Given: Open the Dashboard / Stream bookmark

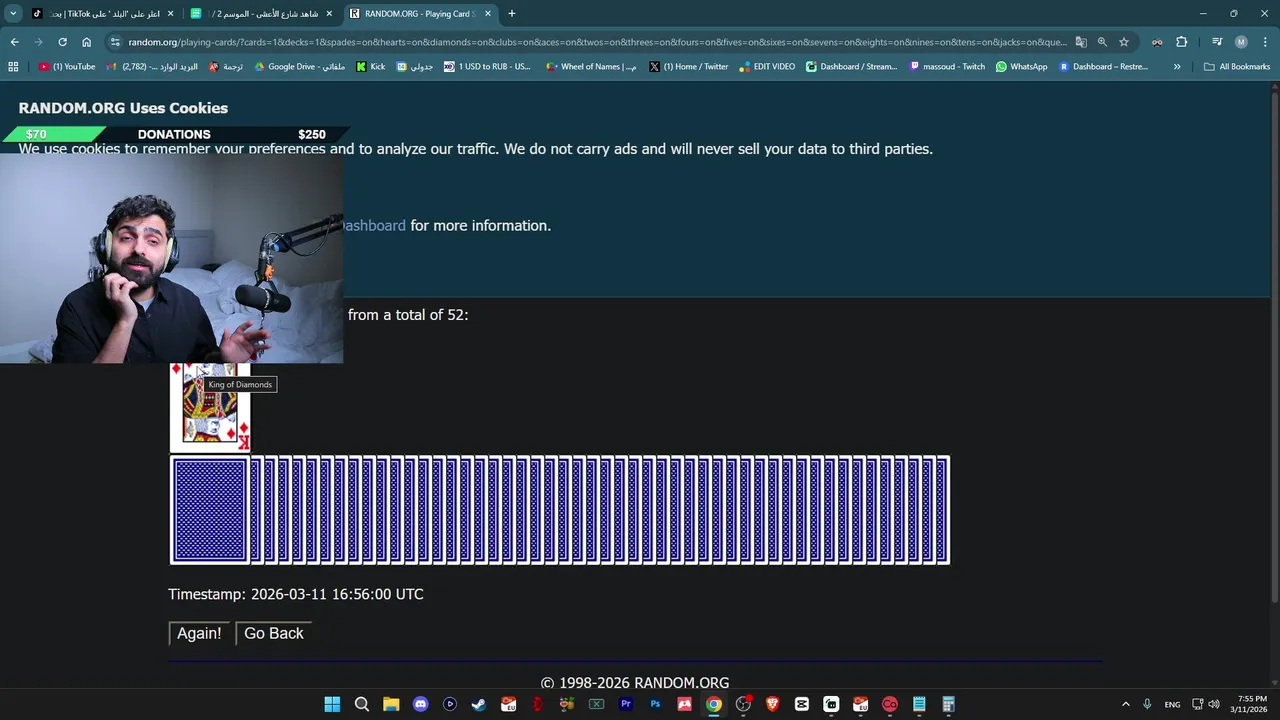Looking at the screenshot, I should click(x=852, y=67).
